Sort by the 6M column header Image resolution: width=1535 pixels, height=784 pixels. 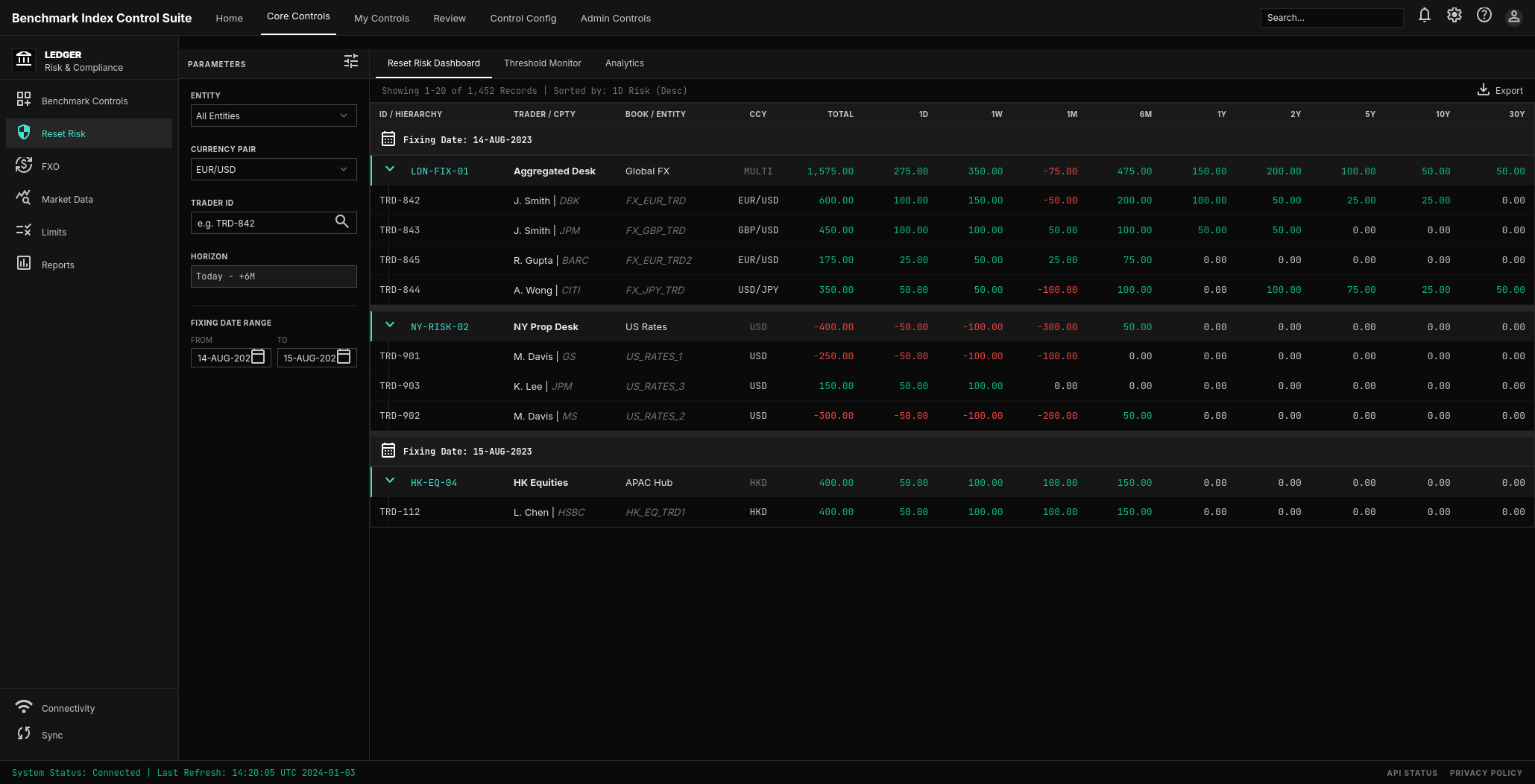(x=1145, y=114)
